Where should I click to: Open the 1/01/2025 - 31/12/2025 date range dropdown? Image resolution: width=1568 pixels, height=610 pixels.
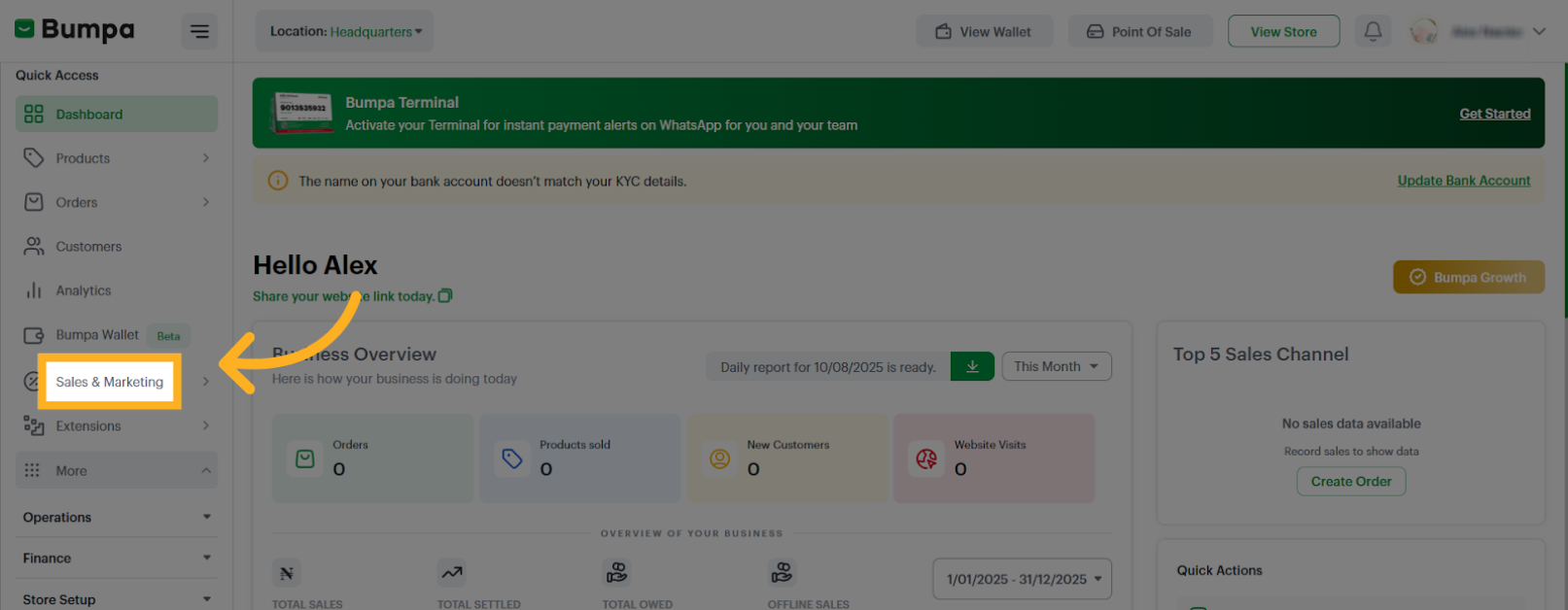1022,579
